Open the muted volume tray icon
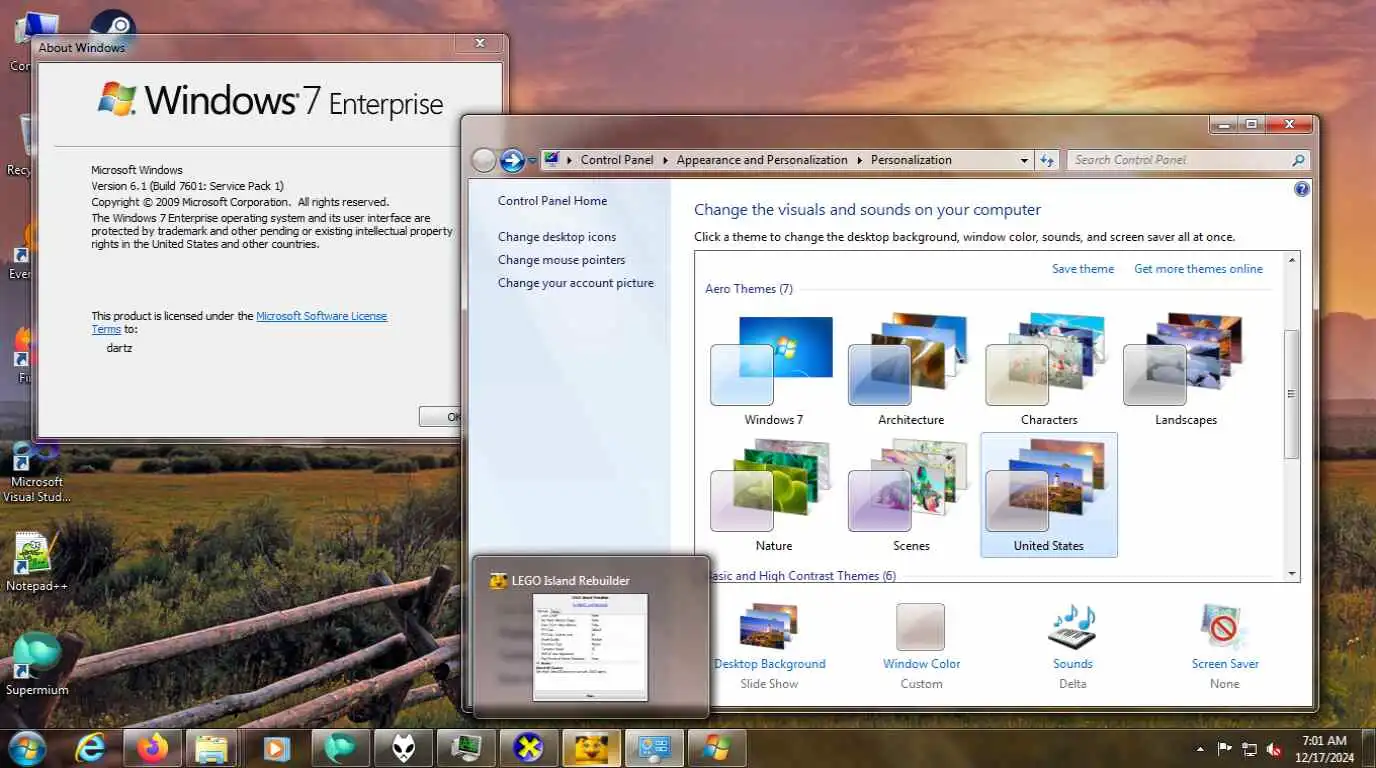 point(1275,749)
